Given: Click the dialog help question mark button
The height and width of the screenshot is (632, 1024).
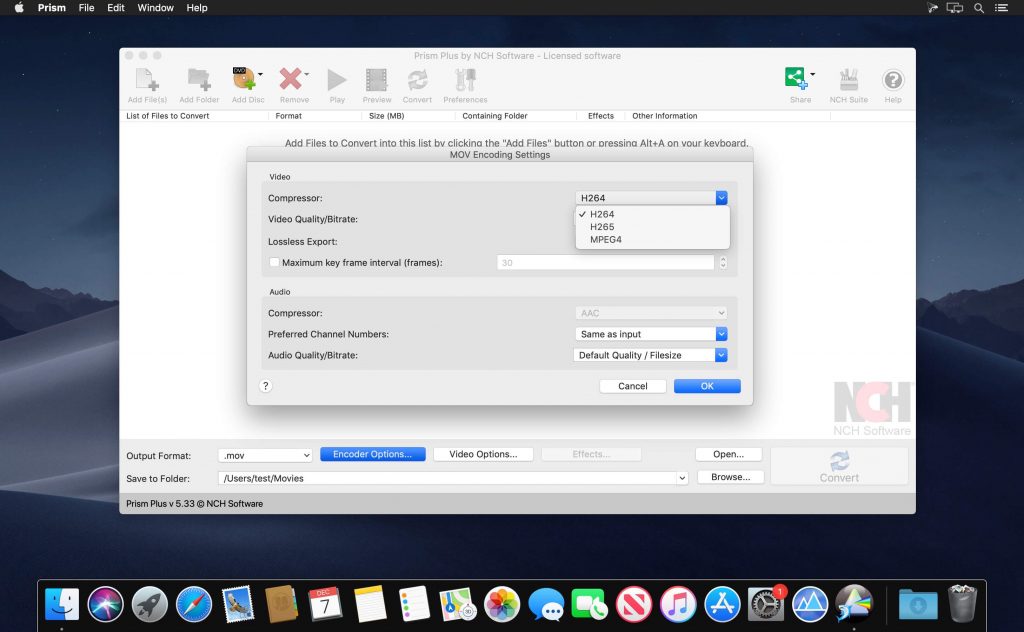Looking at the screenshot, I should (265, 386).
